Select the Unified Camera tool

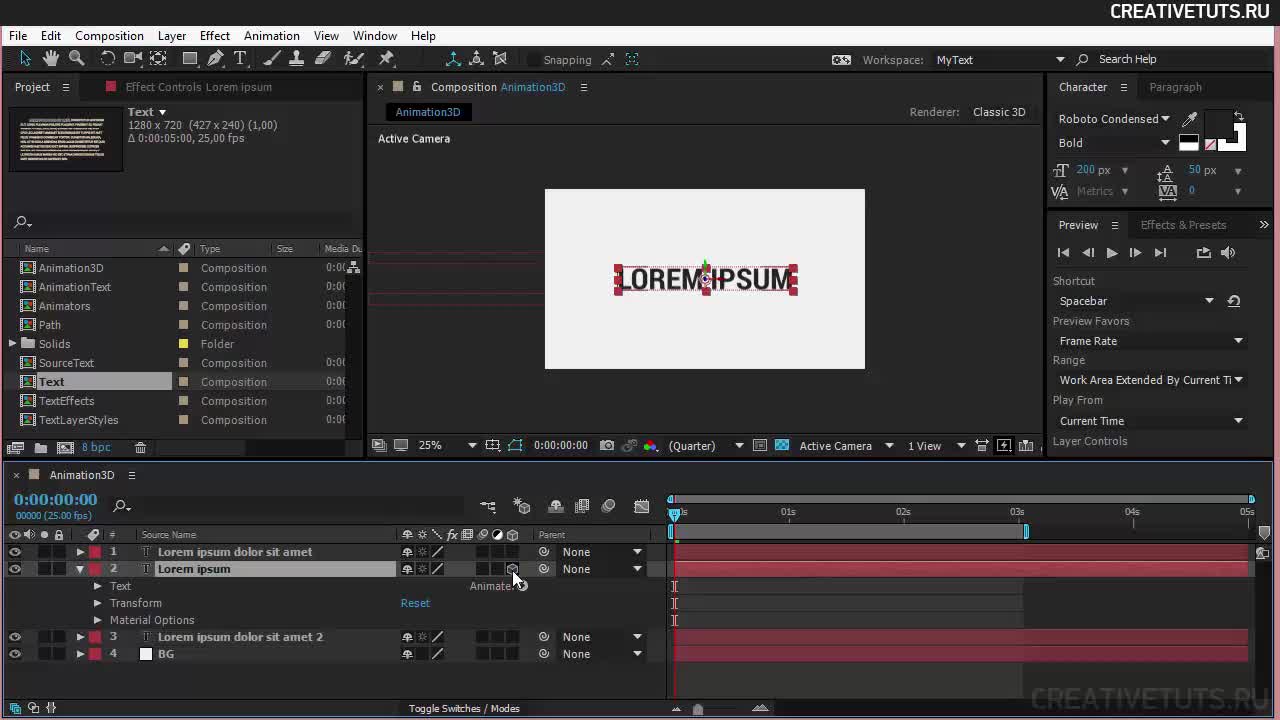point(132,59)
